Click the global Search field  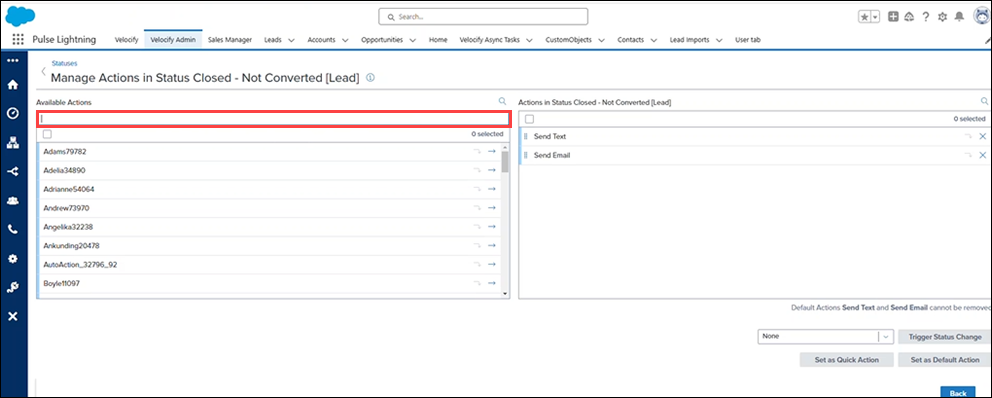coord(483,16)
